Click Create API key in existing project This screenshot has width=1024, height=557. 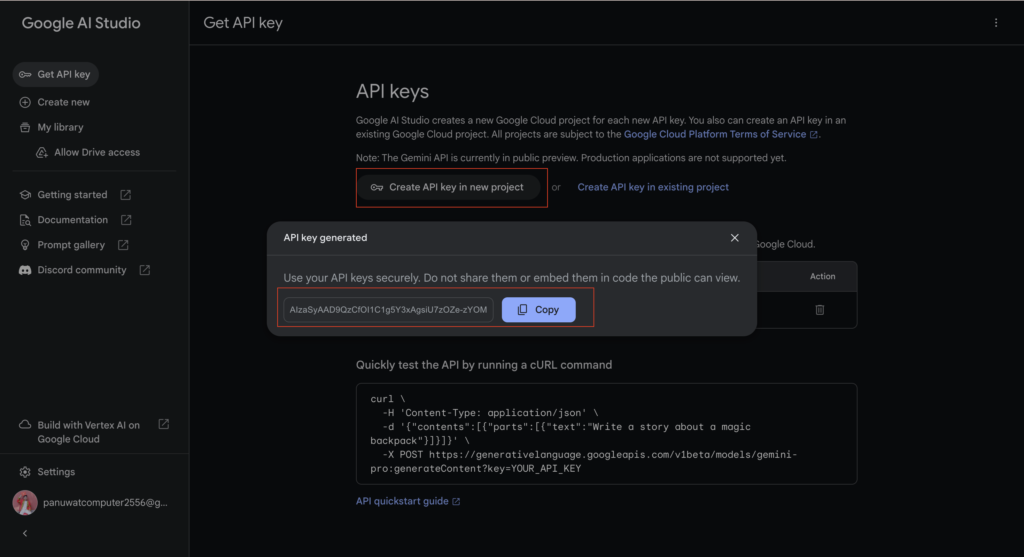[x=653, y=187]
